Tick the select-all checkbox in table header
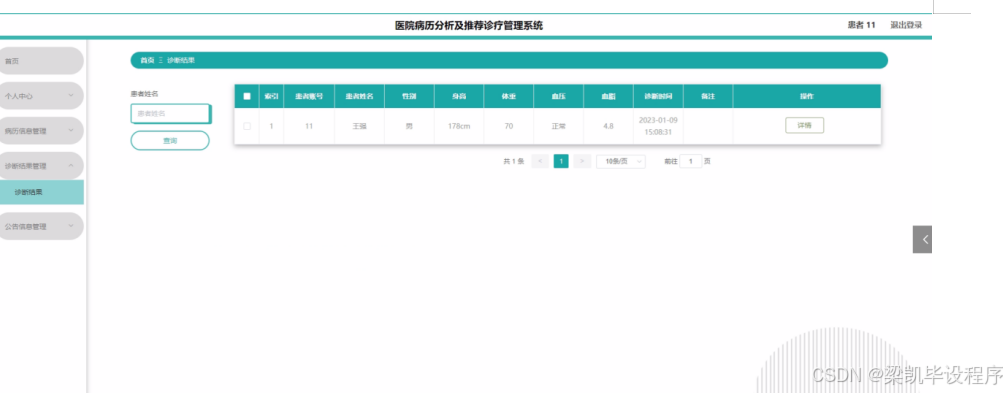Screen dimensions: 1007x393 (247, 96)
